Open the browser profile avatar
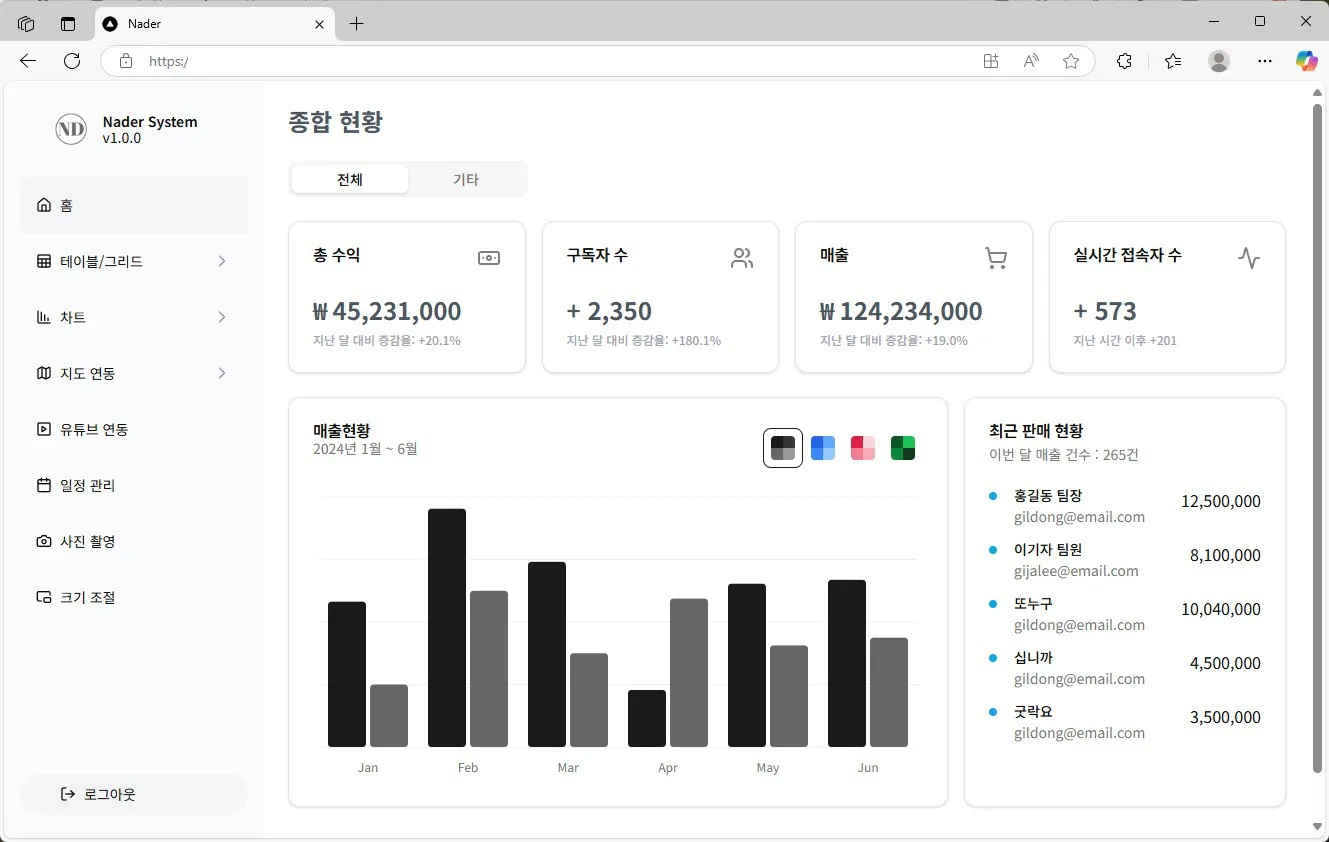1329x842 pixels. tap(1219, 61)
